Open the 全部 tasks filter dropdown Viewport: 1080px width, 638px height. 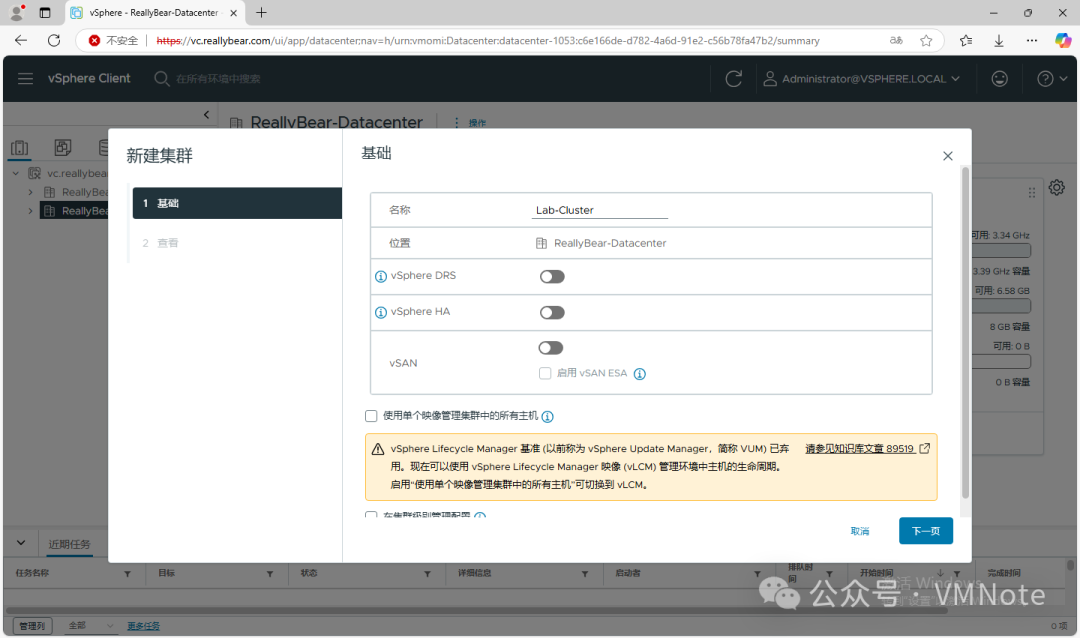tap(90, 626)
